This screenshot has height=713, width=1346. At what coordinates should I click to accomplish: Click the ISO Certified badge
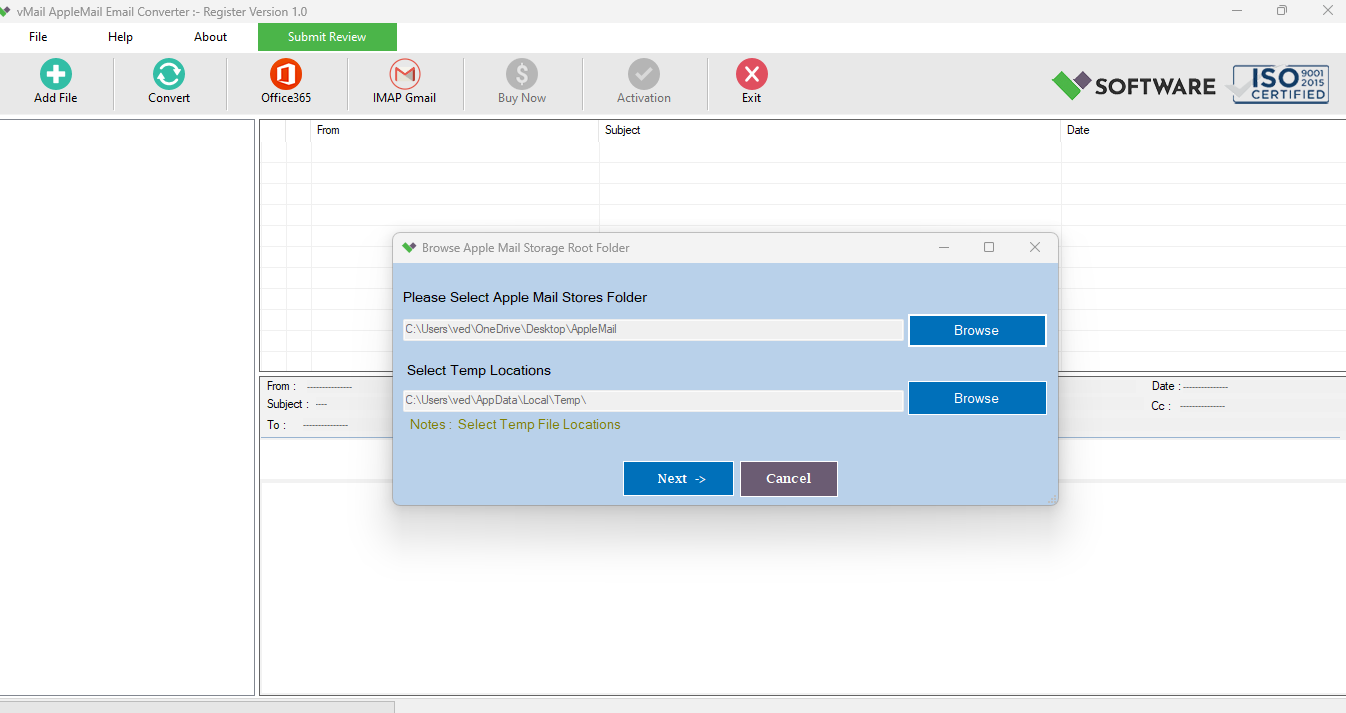1280,85
